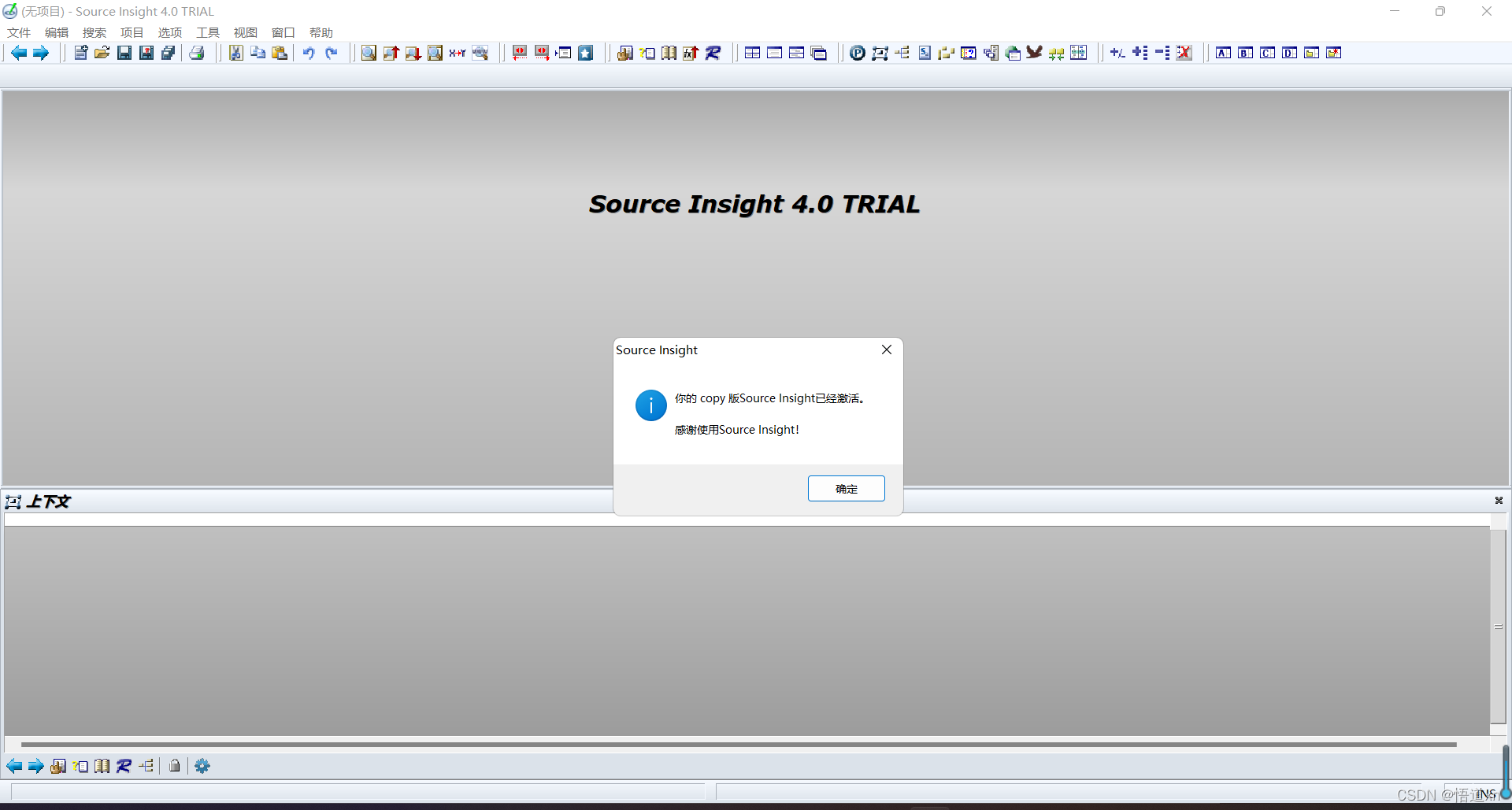The image size is (1512, 810).
Task: Click the 确定 button in the dialog
Action: point(846,488)
